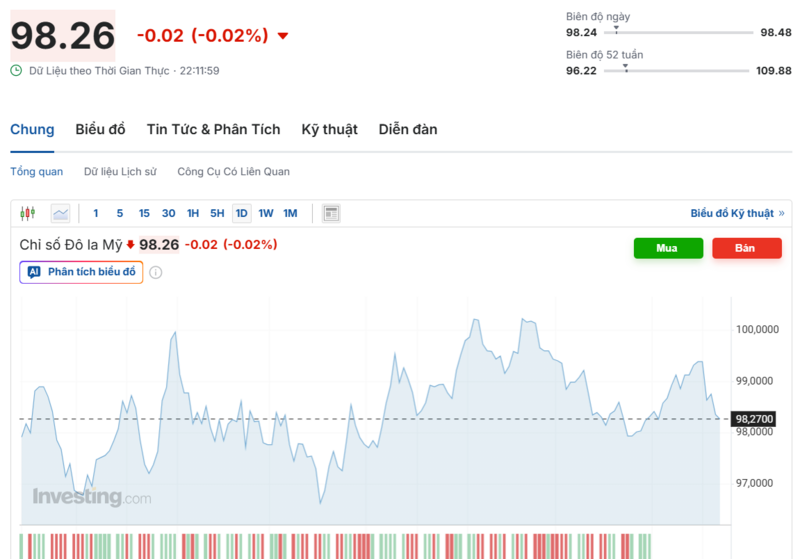Open the Biểu đồ tab

(x=100, y=129)
